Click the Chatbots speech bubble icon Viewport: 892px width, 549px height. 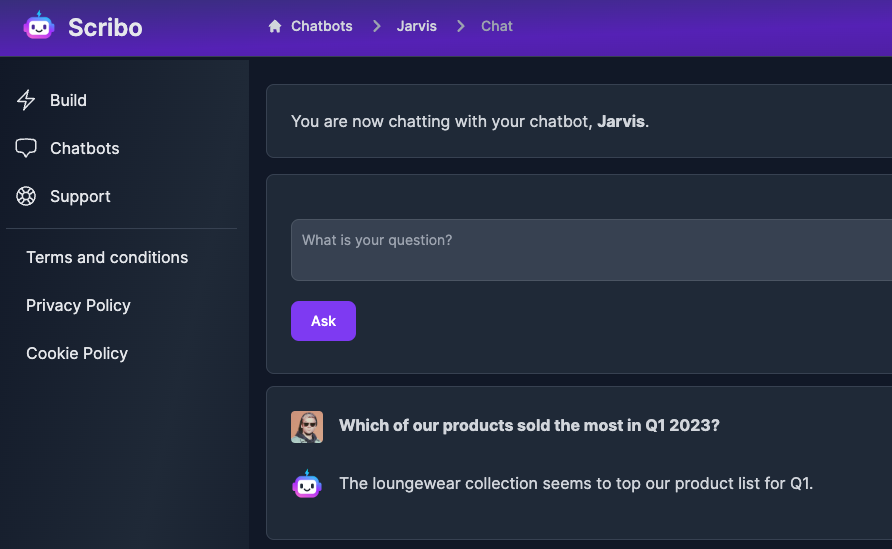(x=26, y=148)
